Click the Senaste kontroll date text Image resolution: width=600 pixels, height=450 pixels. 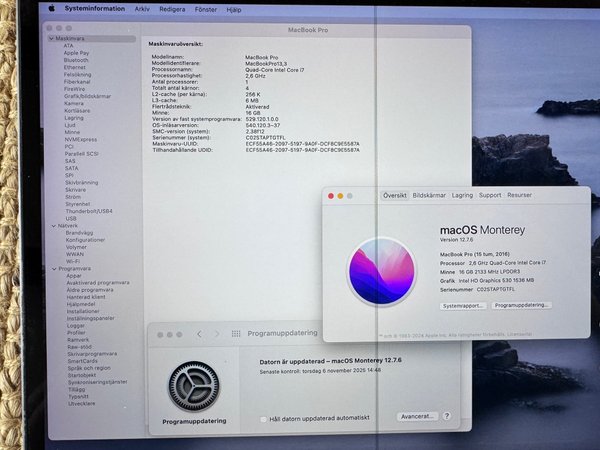click(320, 371)
